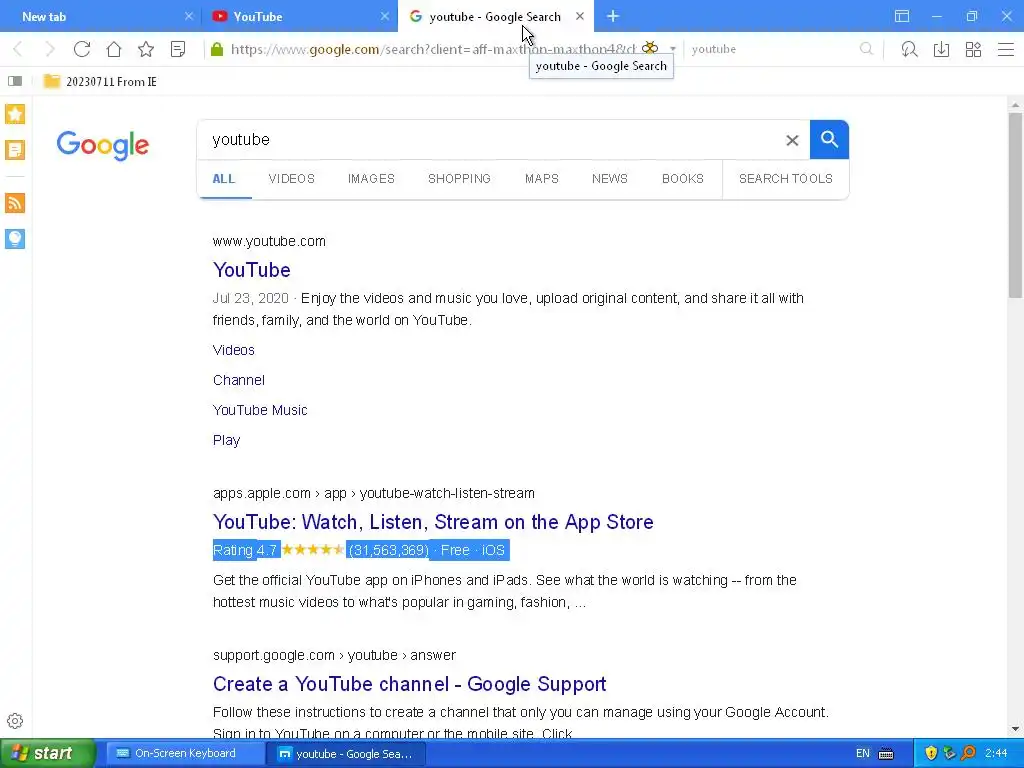Go back to previous page

tap(18, 49)
